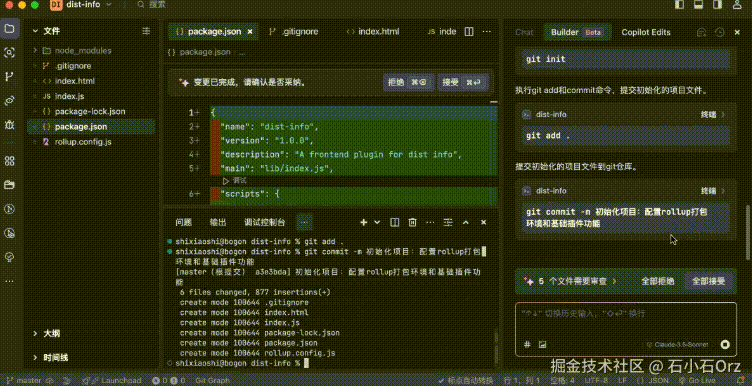Click the terminal settings sliders icon
The width and height of the screenshot is (752, 386).
[x=448, y=222]
